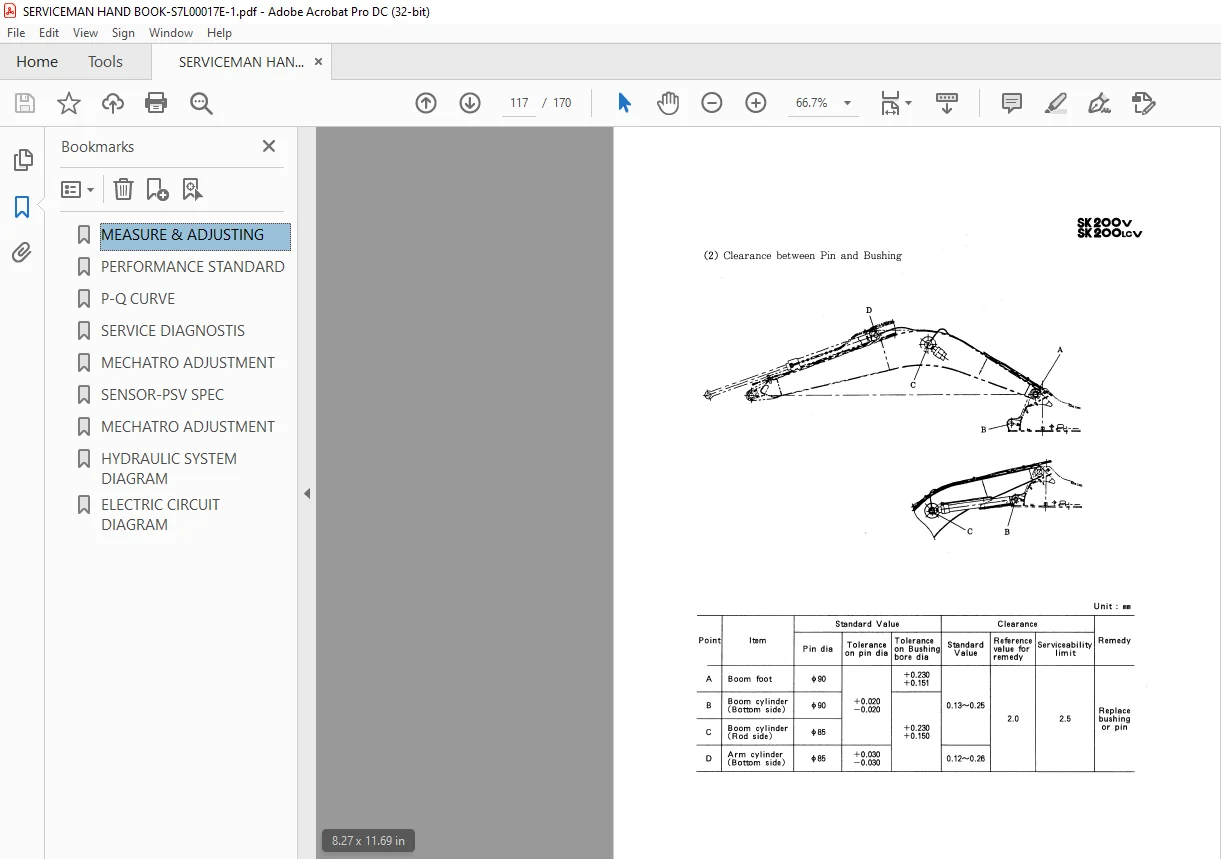Toggle the Bookmarks panel icon
Viewport: 1221px width, 859px height.
(x=22, y=207)
